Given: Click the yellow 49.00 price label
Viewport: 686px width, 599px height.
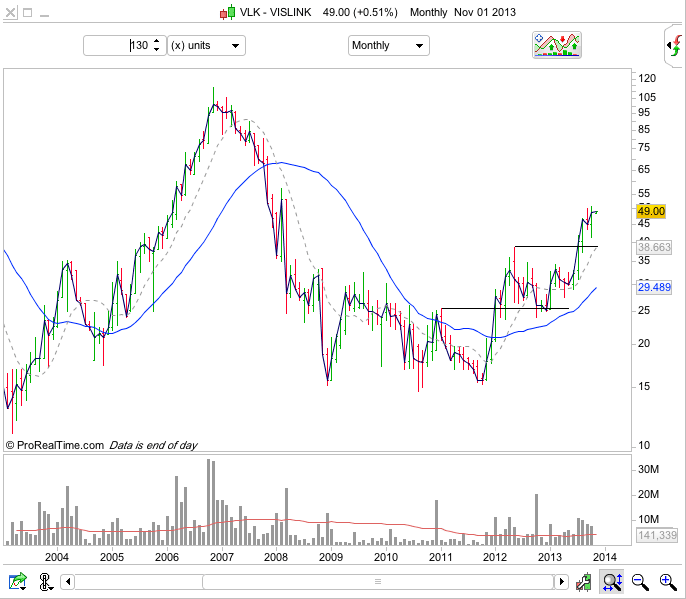Looking at the screenshot, I should (651, 211).
